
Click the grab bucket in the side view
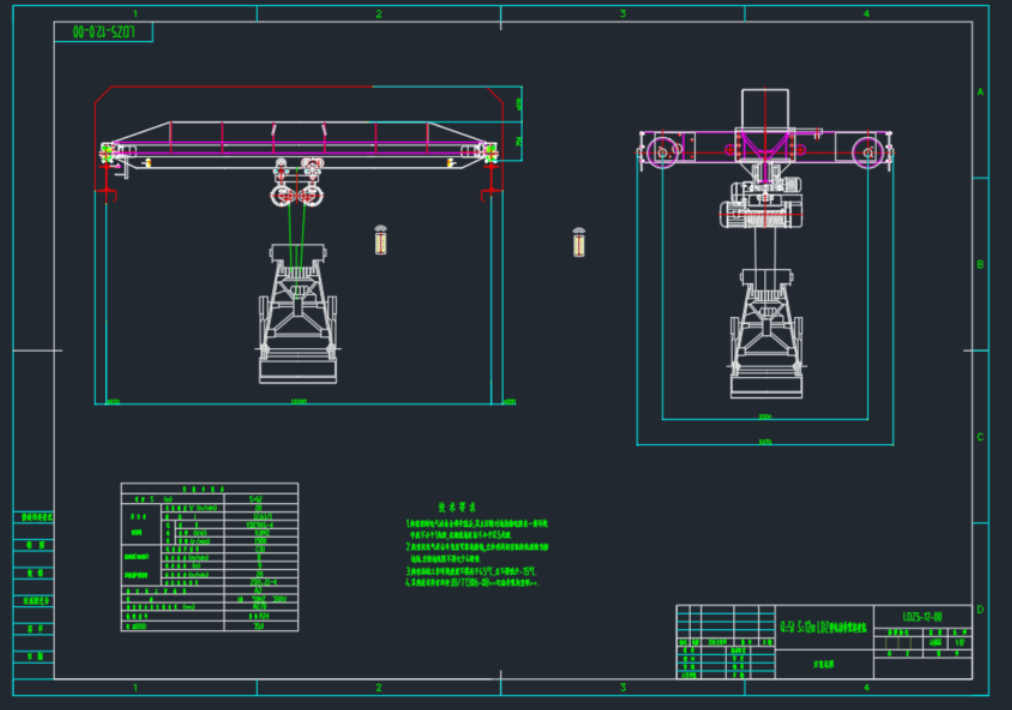coord(766,333)
